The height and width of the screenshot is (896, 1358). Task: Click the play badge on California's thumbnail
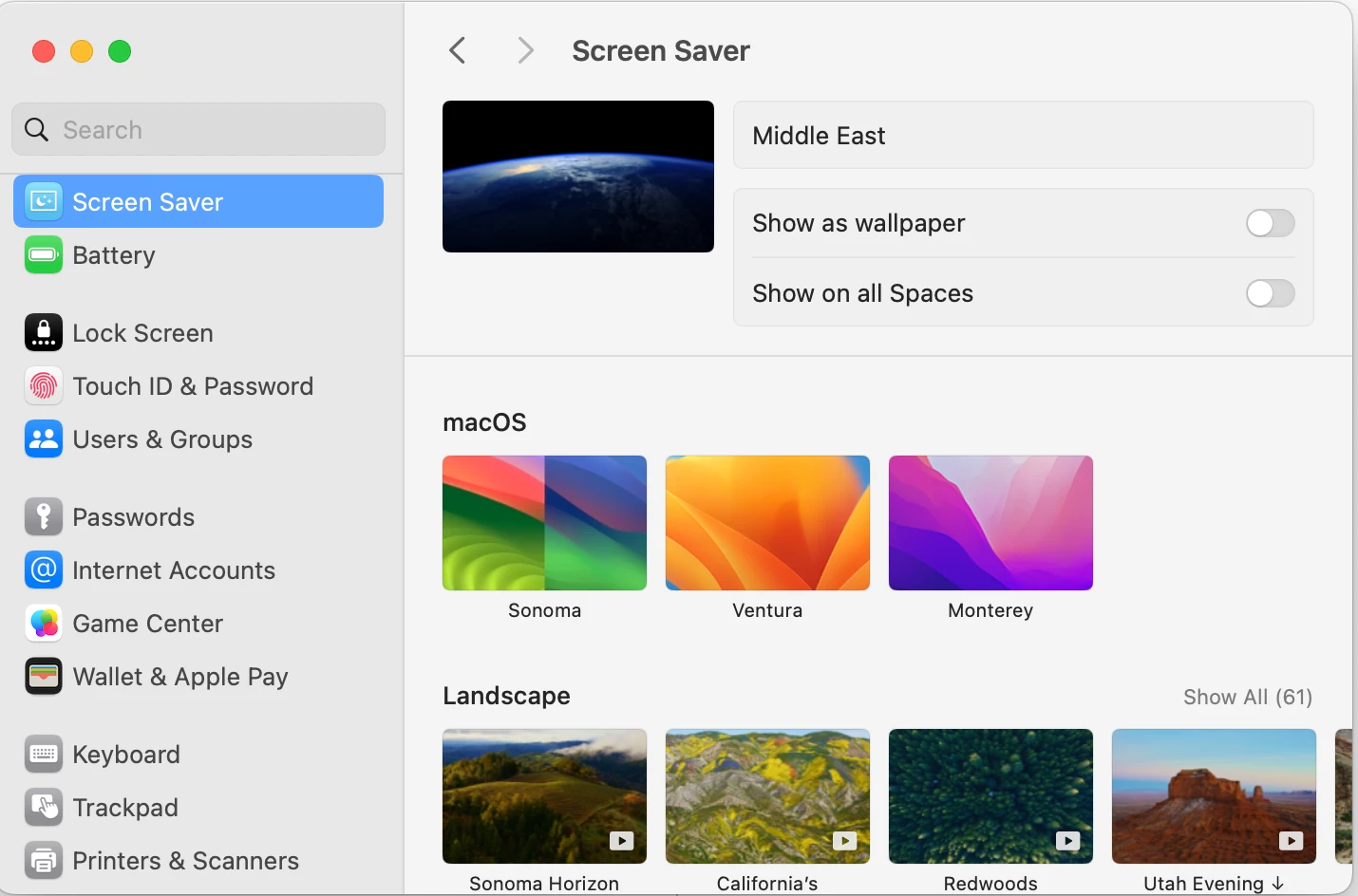coord(845,840)
